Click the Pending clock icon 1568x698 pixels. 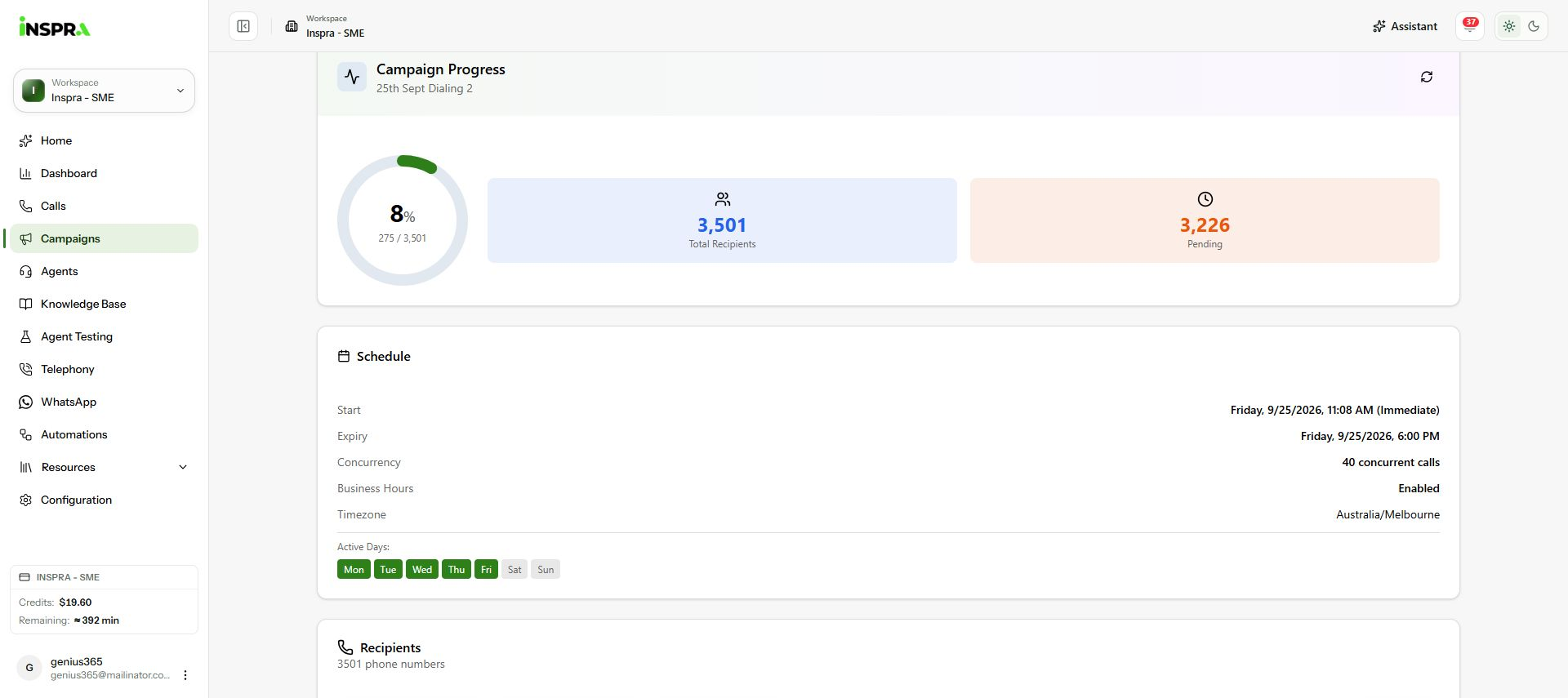(1205, 199)
